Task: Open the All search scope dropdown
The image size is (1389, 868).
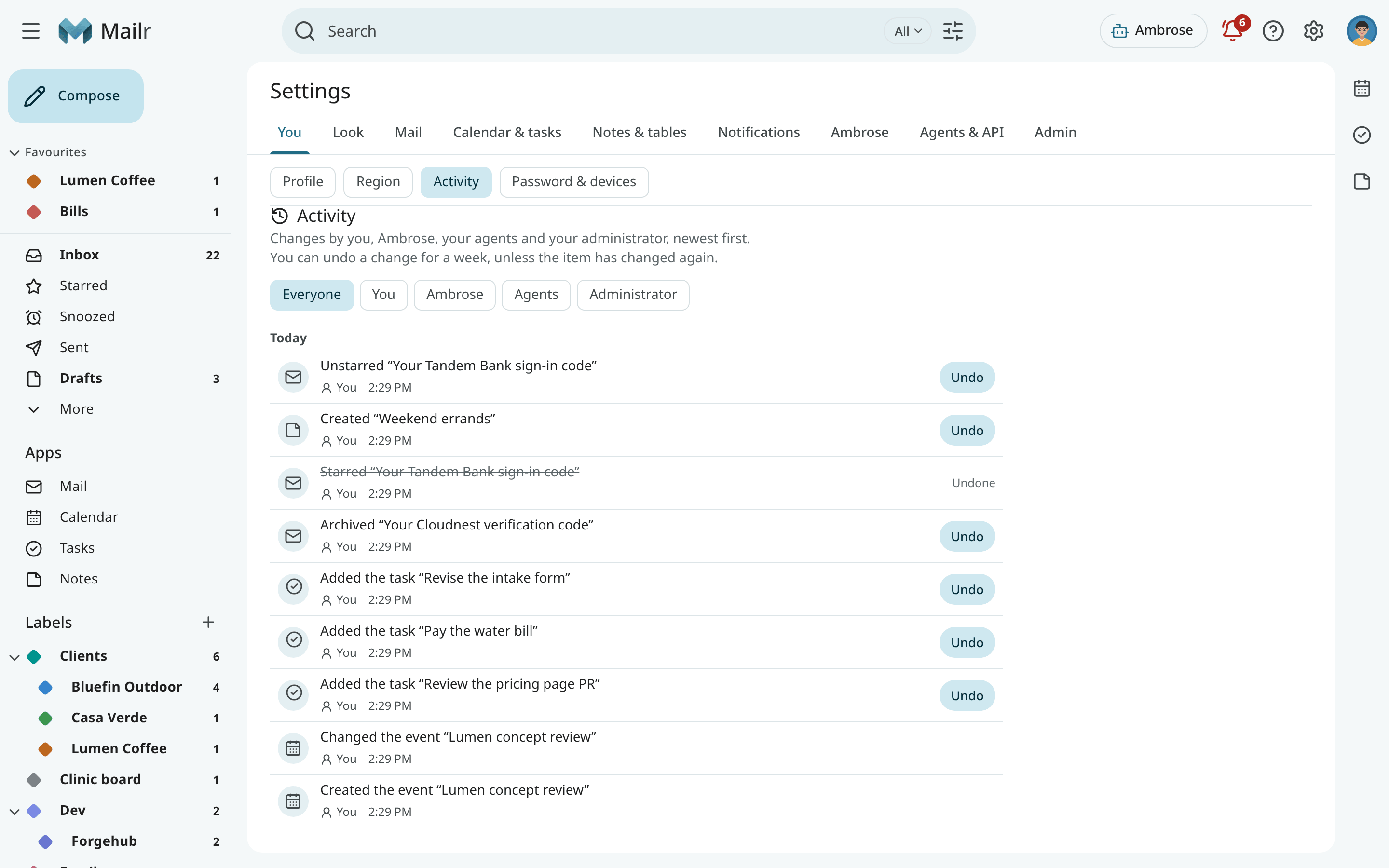Action: [908, 31]
